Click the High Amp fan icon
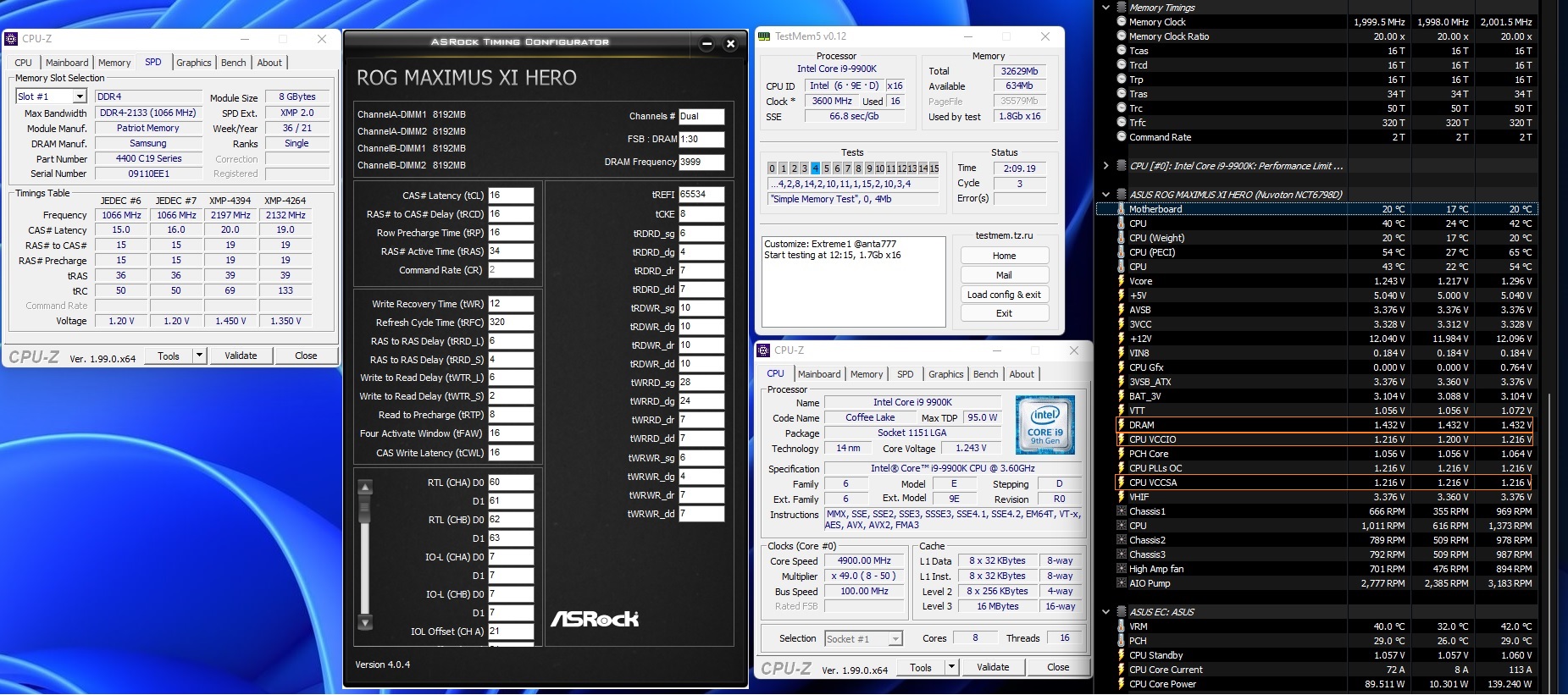The image size is (1568, 695). tap(1122, 569)
